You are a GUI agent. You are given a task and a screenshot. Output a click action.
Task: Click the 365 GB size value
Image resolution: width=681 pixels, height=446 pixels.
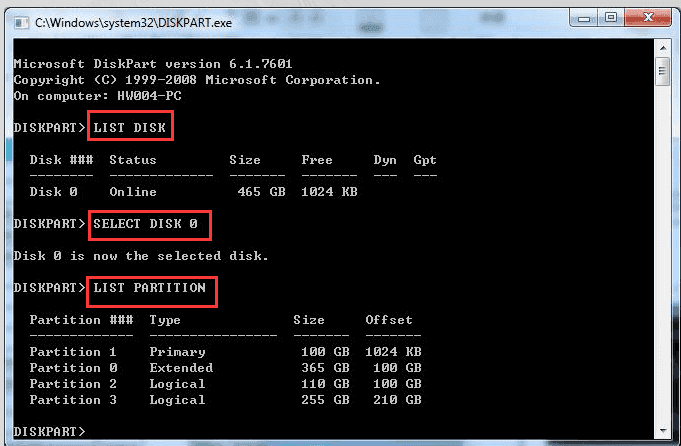[x=325, y=368]
